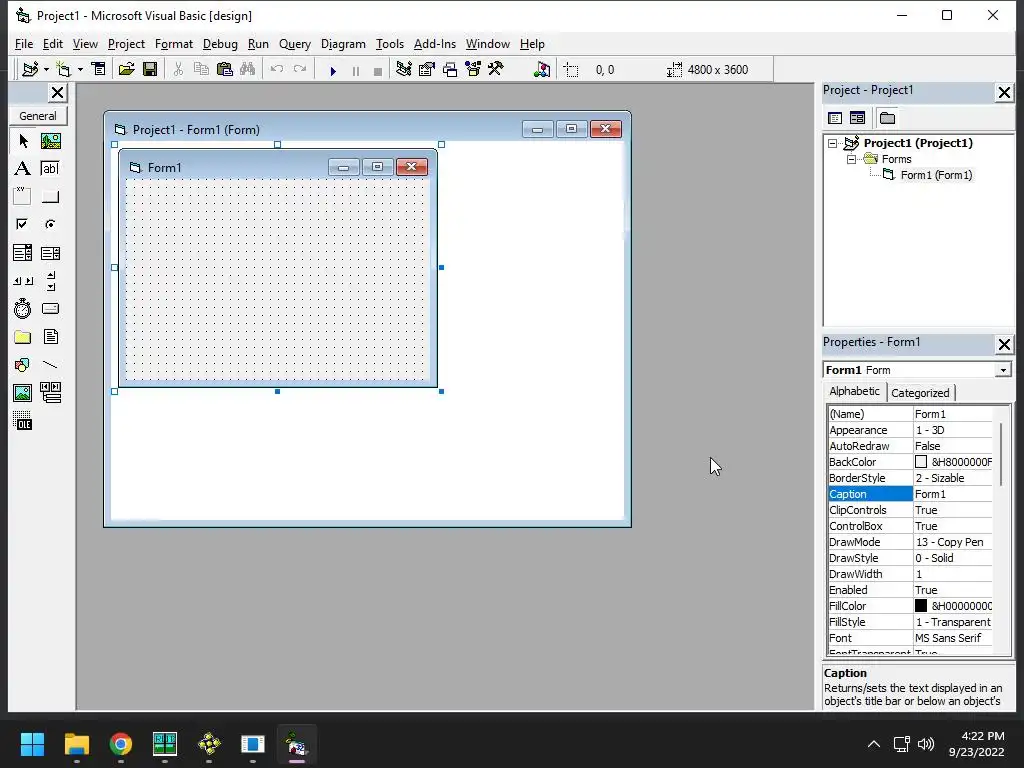Open Data View Window from toolbar
Image resolution: width=1024 pixels, height=768 pixels.
542,69
